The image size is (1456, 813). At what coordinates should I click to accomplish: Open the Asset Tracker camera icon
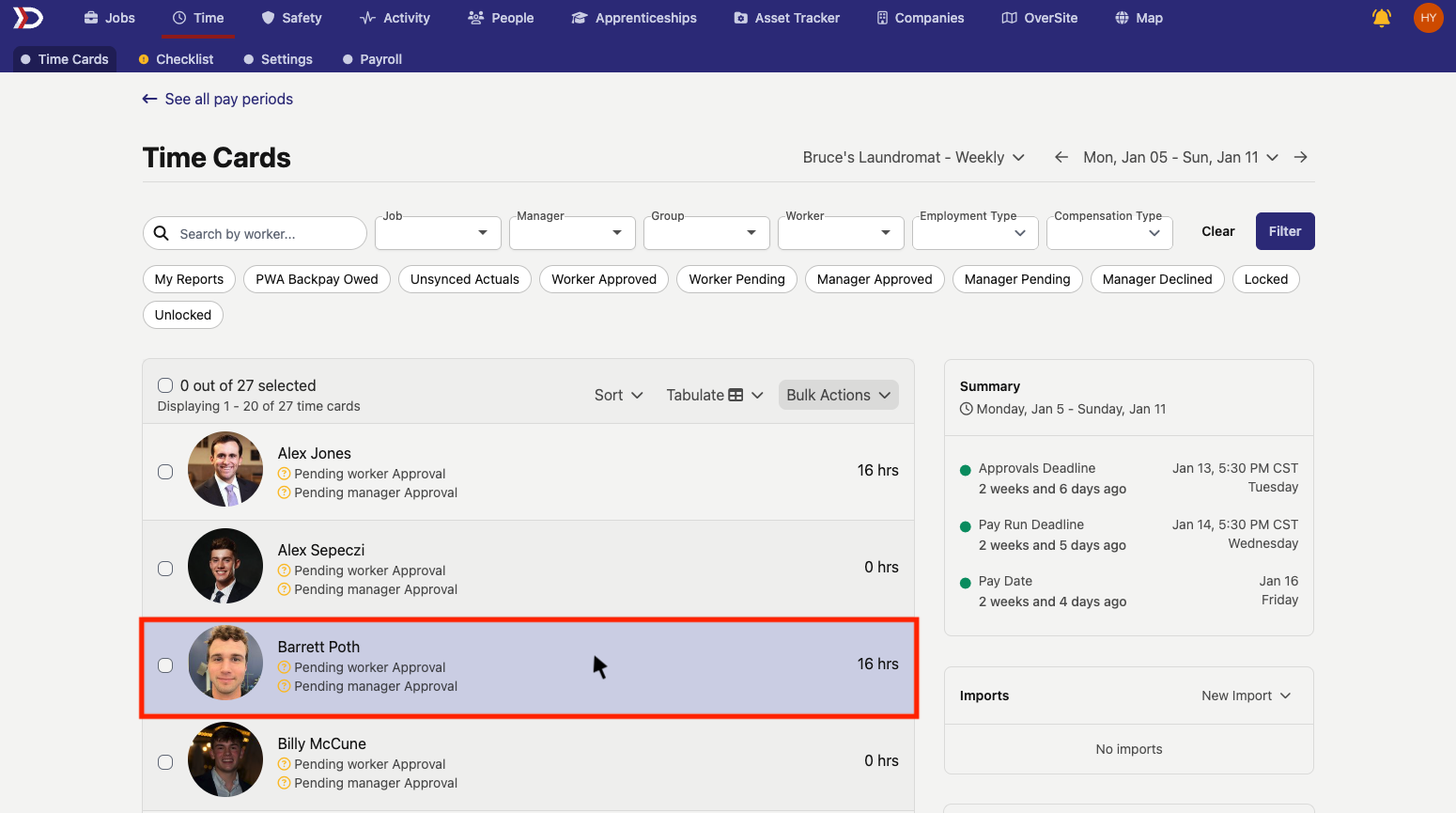tap(740, 18)
